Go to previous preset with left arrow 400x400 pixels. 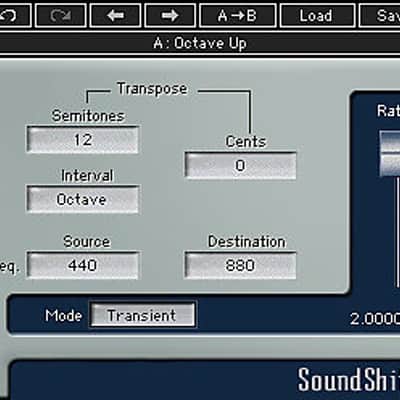click(115, 15)
